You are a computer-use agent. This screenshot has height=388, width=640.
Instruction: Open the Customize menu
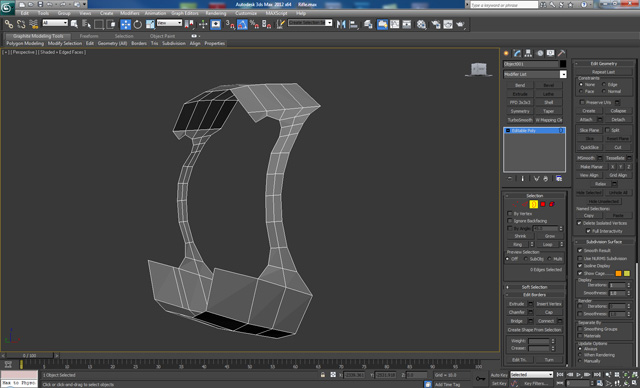coord(246,13)
